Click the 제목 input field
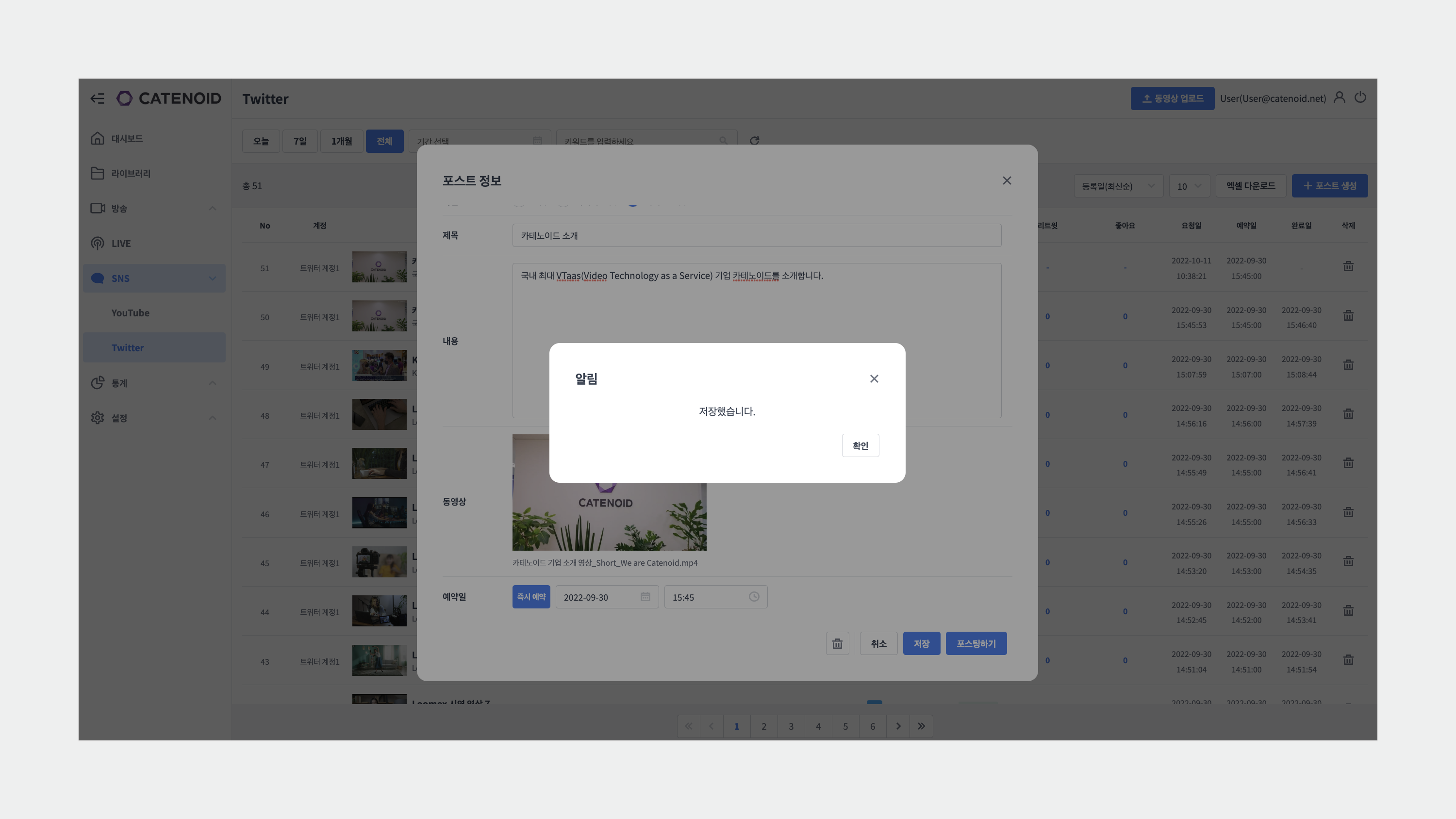 coord(756,236)
